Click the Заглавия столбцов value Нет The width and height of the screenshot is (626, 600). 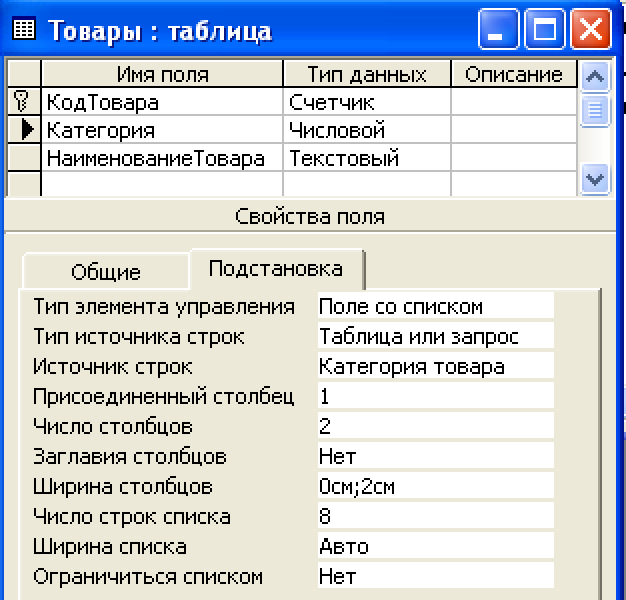436,455
